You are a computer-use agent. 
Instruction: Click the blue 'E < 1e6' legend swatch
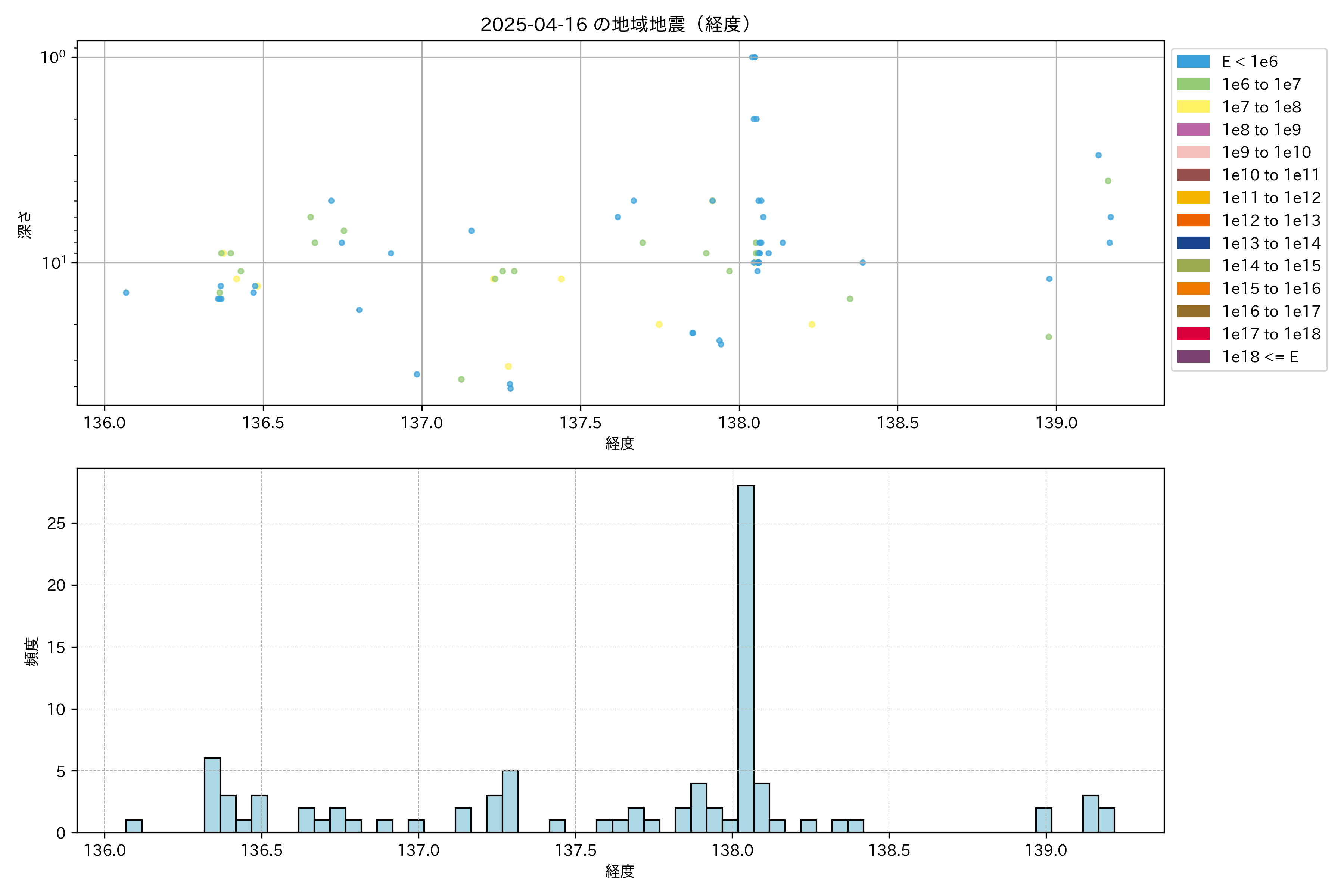tap(1192, 61)
